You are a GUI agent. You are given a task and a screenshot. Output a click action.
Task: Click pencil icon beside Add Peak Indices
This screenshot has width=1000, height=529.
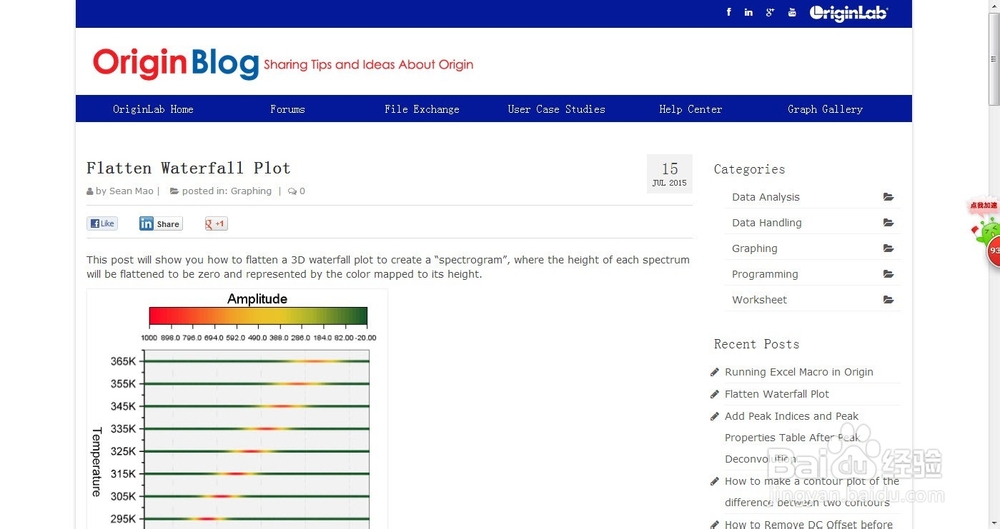tap(714, 416)
